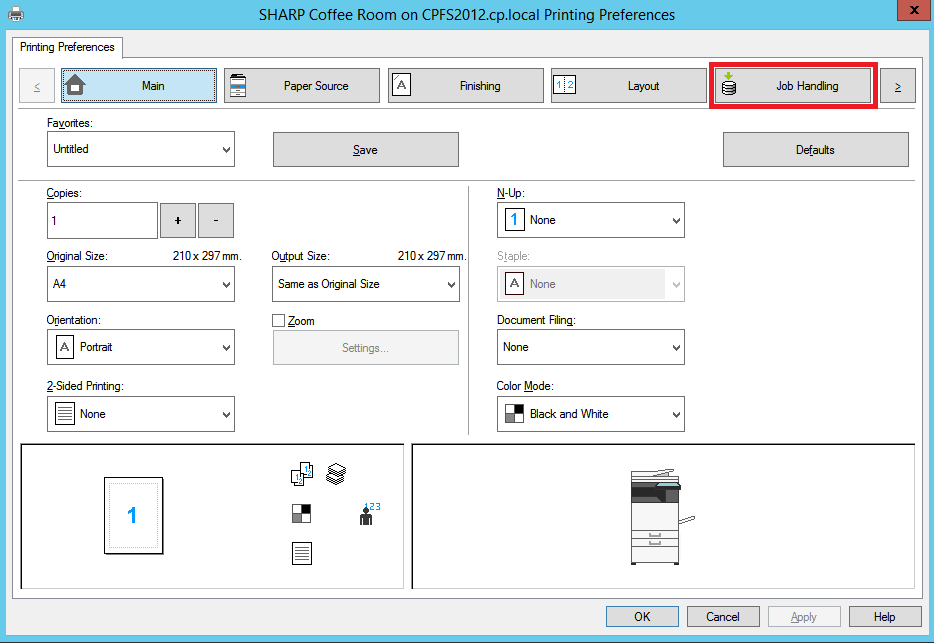The width and height of the screenshot is (934, 643).
Task: Close the Printing Preferences window
Action: pyautogui.click(x=914, y=10)
